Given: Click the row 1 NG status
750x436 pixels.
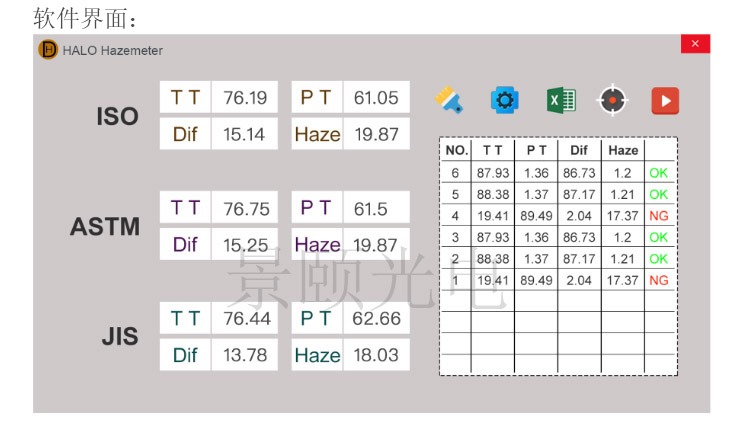Looking at the screenshot, I should tap(659, 280).
